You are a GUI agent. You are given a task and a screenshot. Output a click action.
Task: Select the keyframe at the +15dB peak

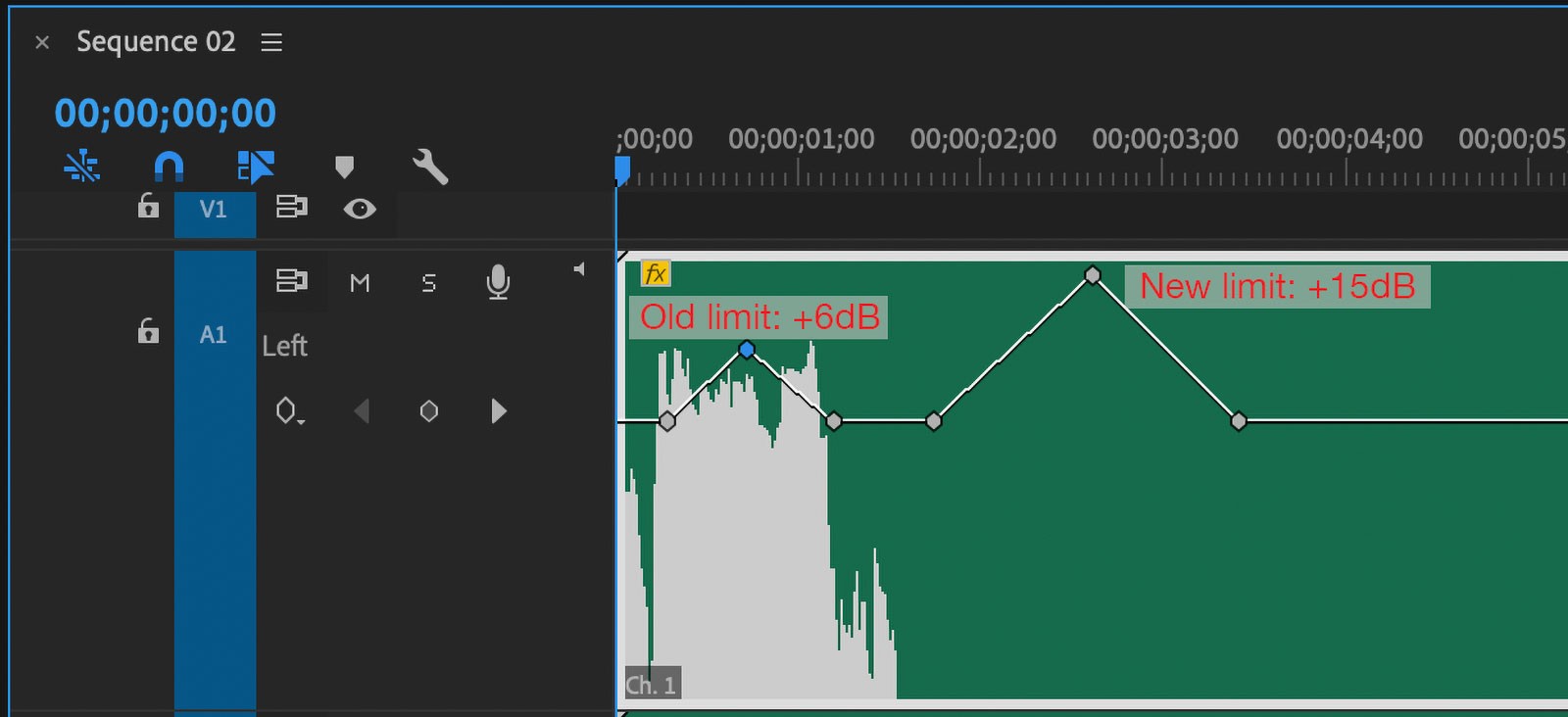click(x=1093, y=275)
